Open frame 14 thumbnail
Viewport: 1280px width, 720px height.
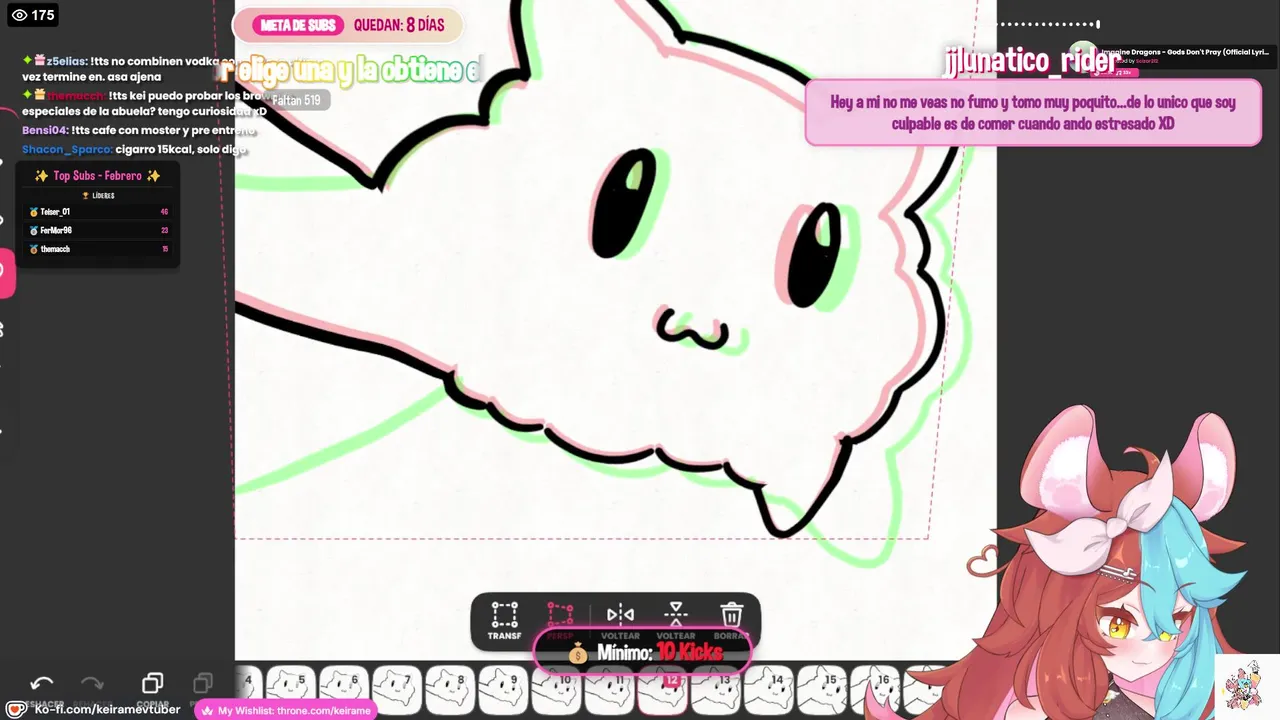pyautogui.click(x=768, y=688)
